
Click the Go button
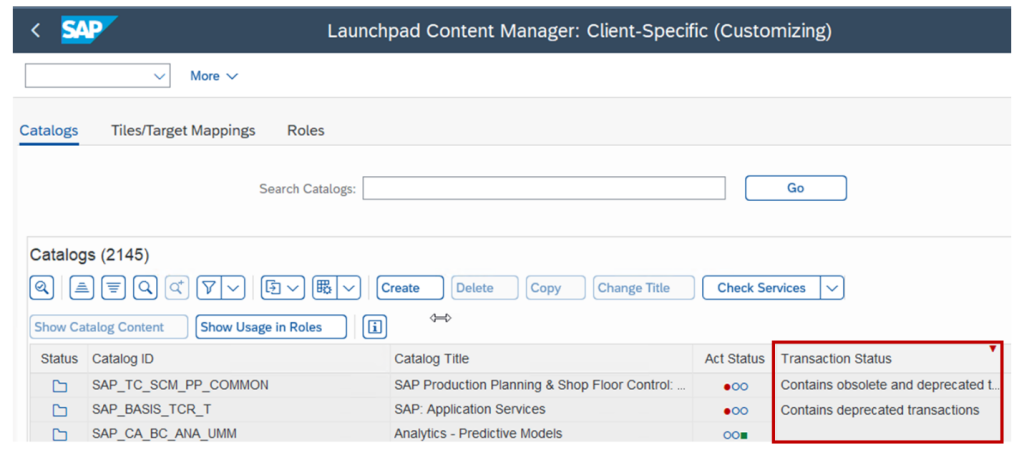pos(795,188)
